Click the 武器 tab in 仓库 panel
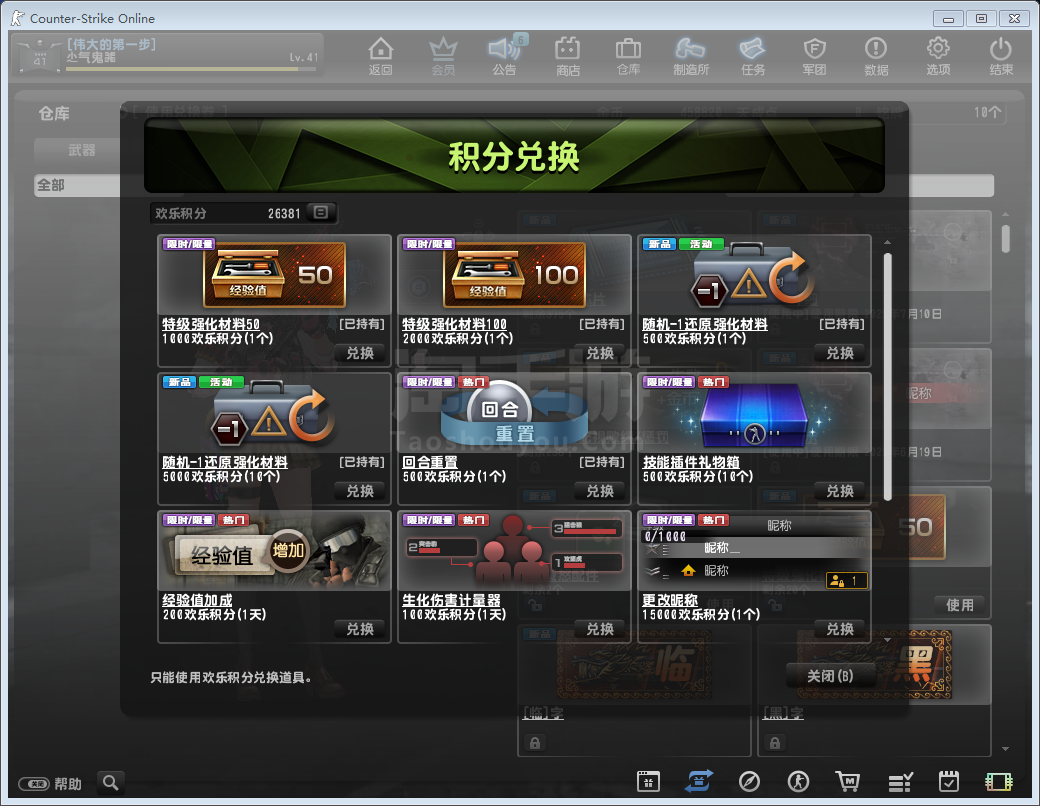 pyautogui.click(x=81, y=151)
